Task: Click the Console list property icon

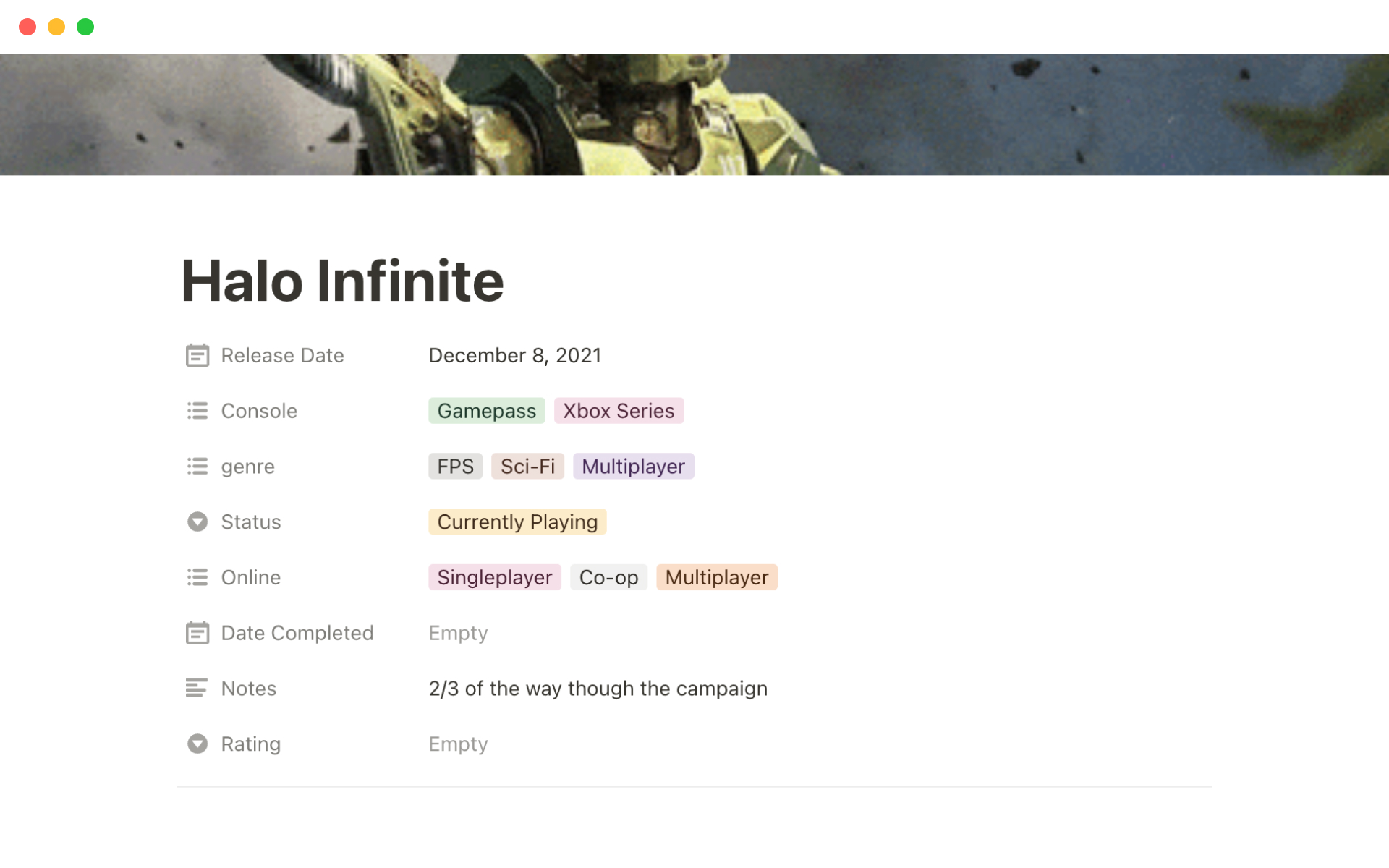Action: (197, 411)
